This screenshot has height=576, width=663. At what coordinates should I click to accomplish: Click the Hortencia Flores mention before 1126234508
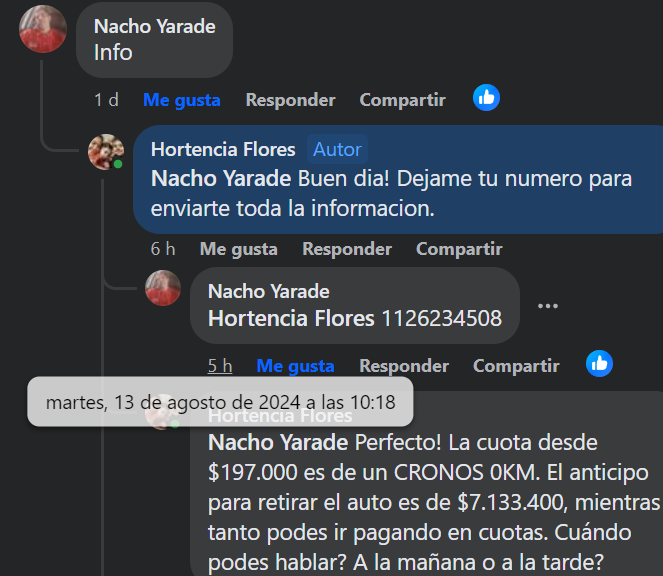291,318
